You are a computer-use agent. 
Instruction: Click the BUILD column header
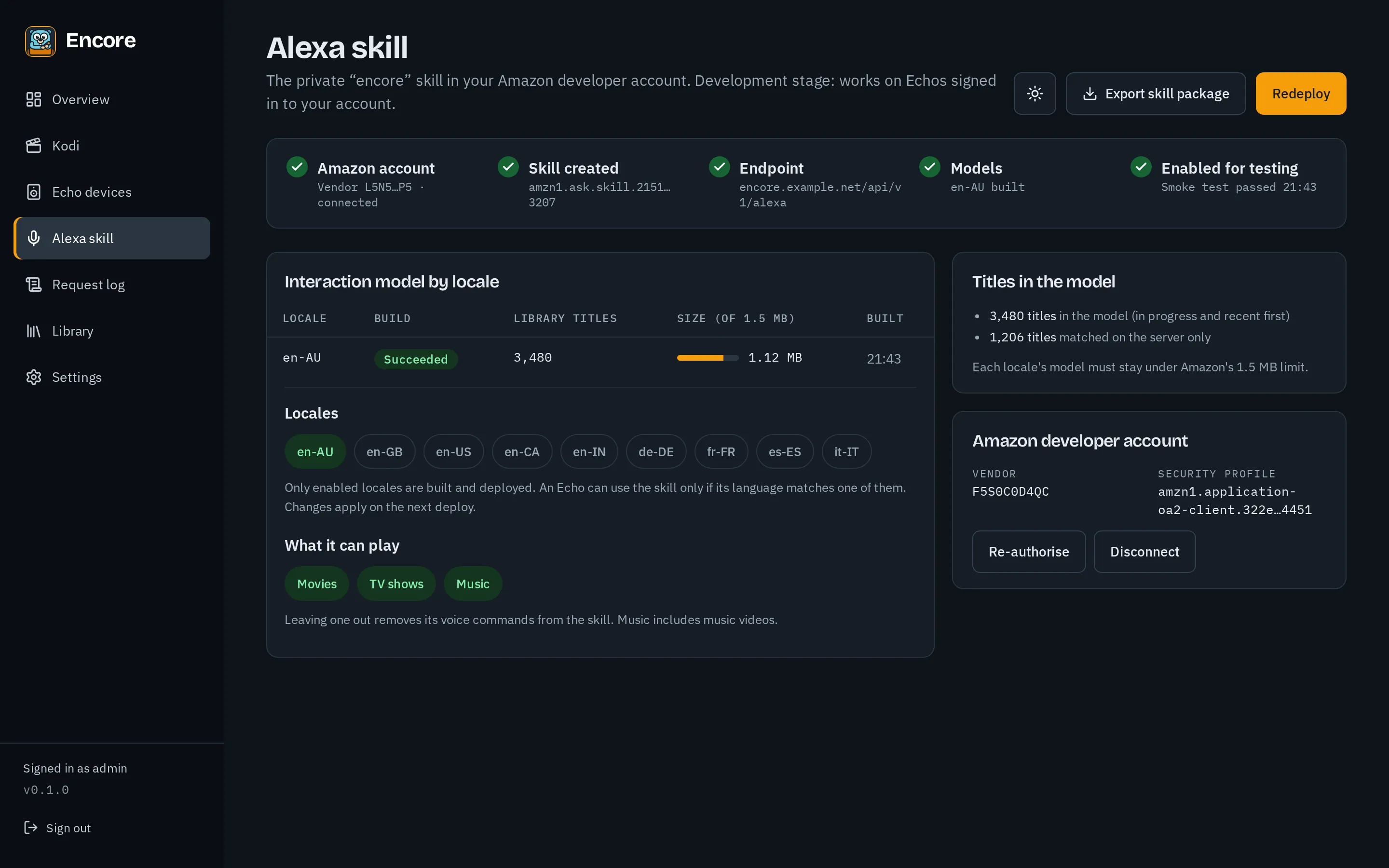(393, 319)
